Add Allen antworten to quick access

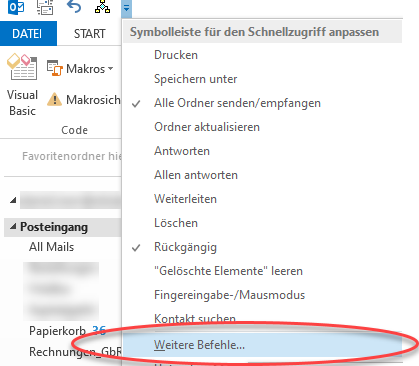point(263,175)
